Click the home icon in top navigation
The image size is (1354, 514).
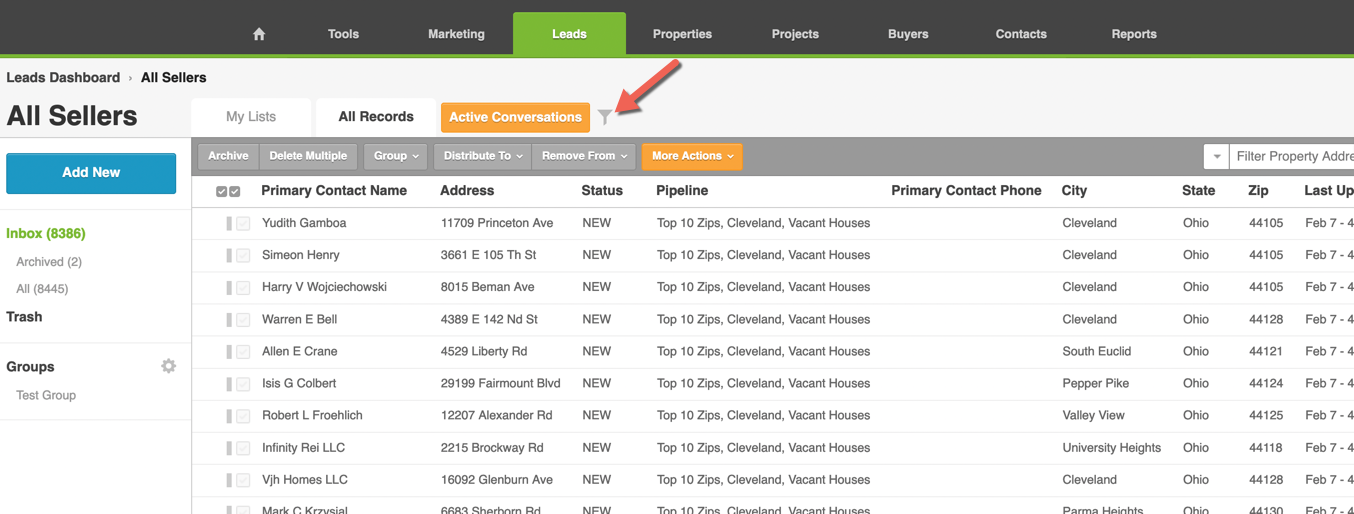pos(259,34)
